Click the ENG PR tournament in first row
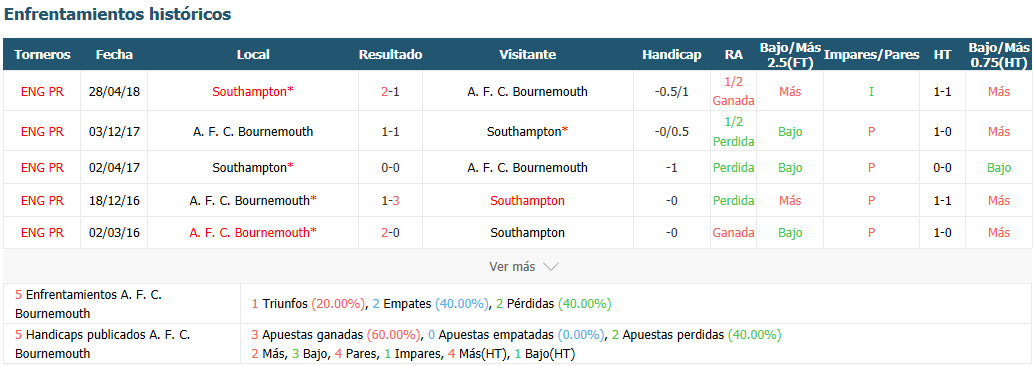The width and height of the screenshot is (1033, 366). coord(42,92)
